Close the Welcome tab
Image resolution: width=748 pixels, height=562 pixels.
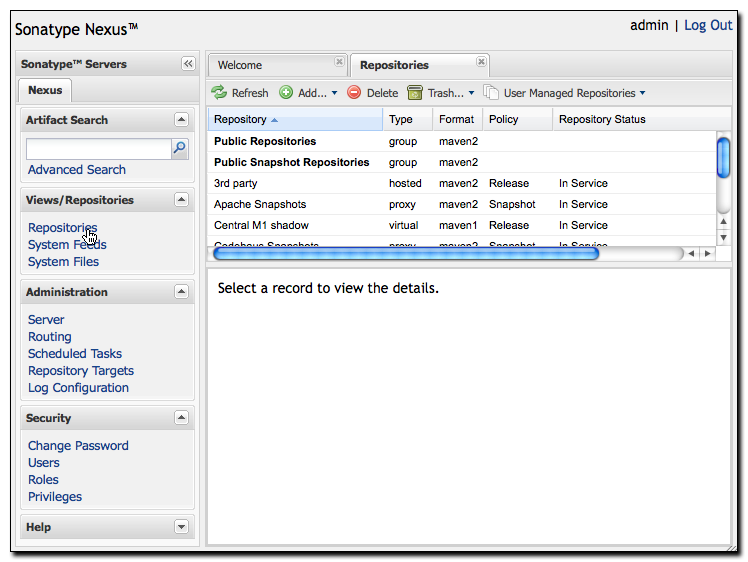point(339,62)
